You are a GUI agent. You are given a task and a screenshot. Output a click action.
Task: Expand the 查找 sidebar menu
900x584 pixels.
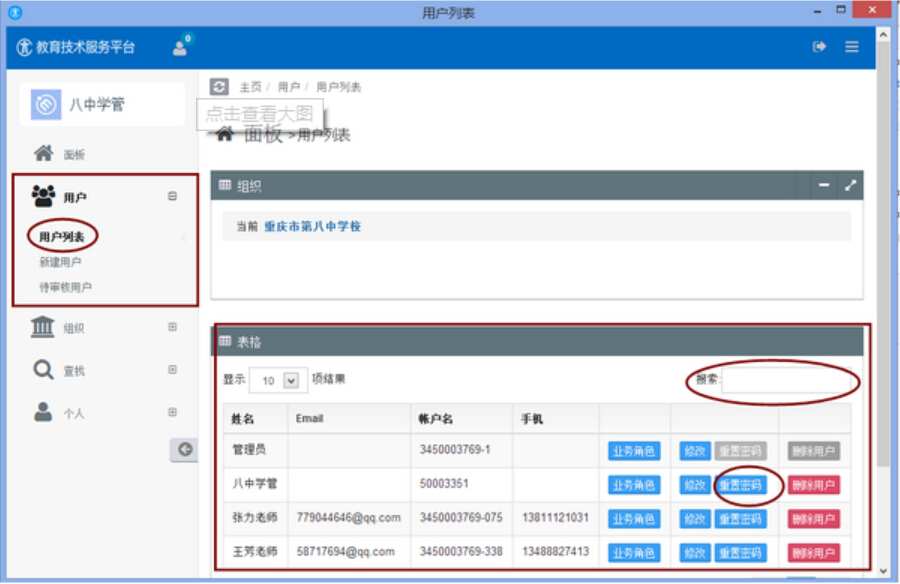172,370
